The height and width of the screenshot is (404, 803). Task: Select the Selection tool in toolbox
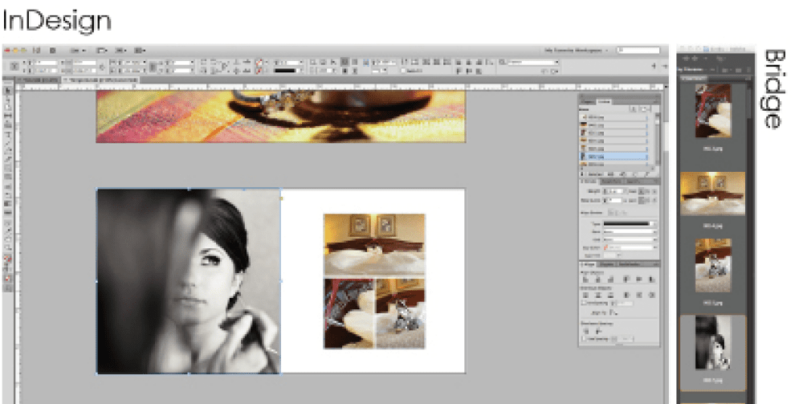coord(8,91)
